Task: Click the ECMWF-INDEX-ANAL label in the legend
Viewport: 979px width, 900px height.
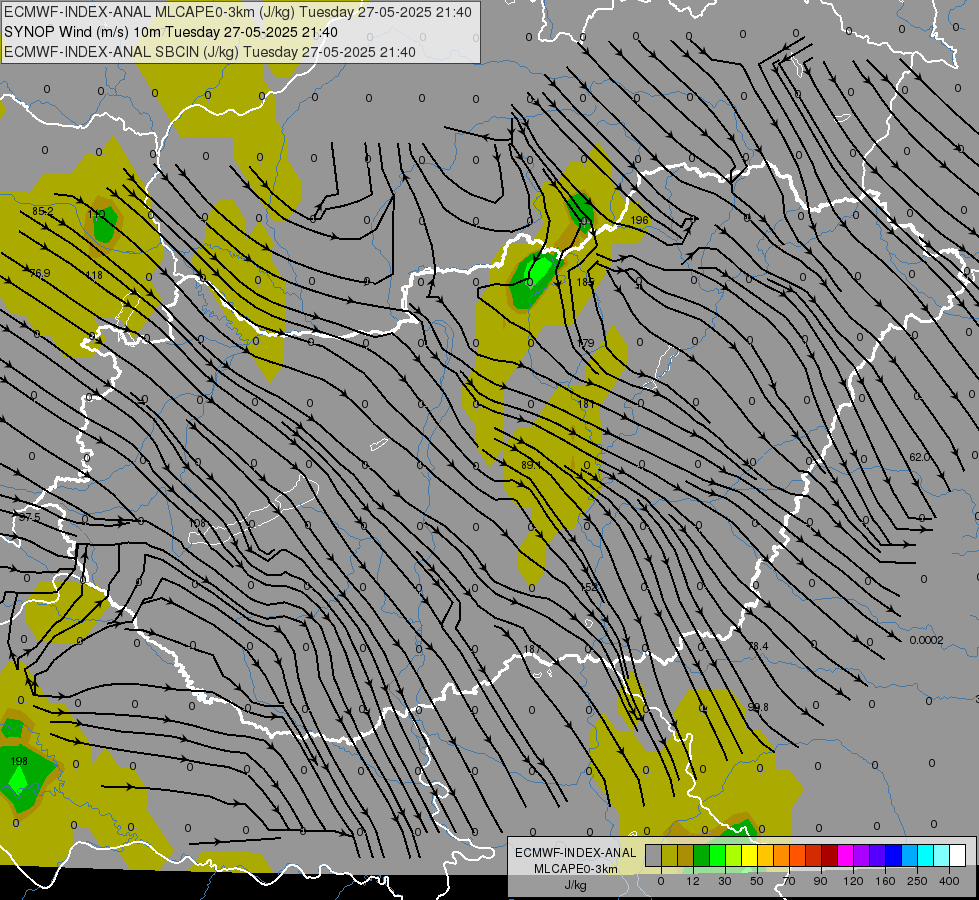Action: tap(575, 853)
